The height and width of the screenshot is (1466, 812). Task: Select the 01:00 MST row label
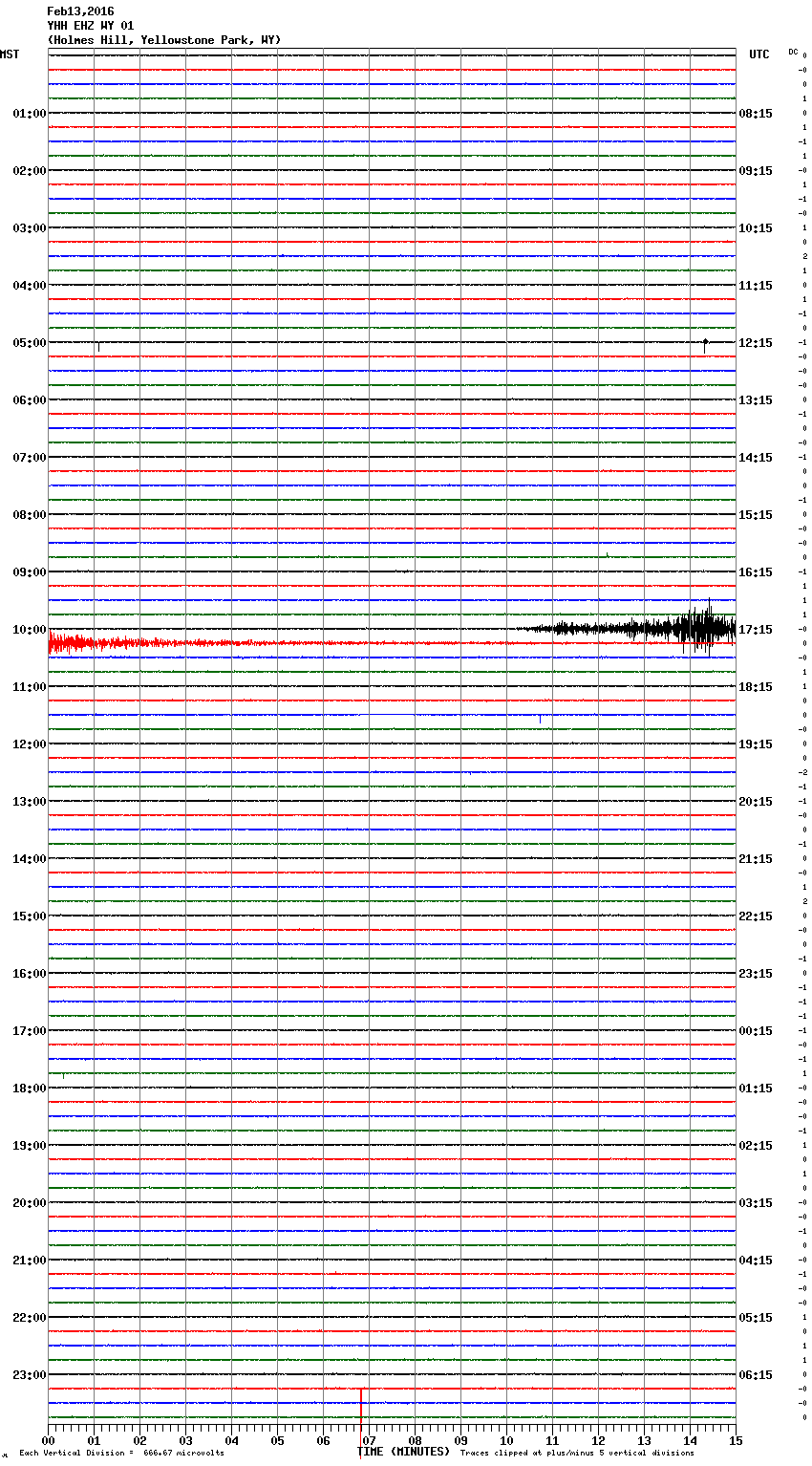29,114
